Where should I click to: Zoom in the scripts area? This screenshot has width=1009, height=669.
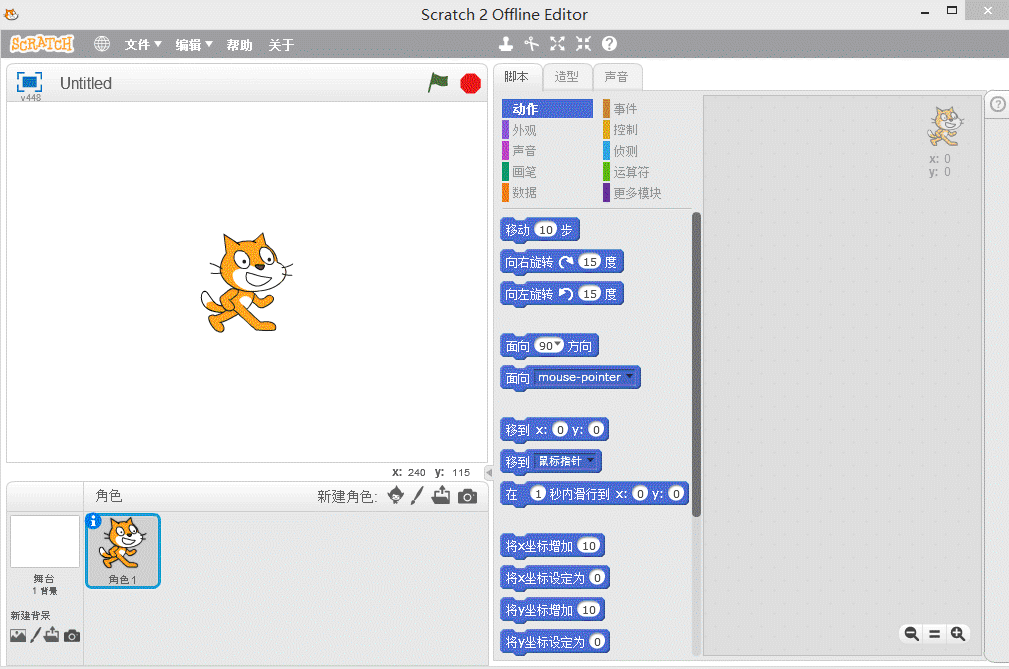click(x=958, y=634)
